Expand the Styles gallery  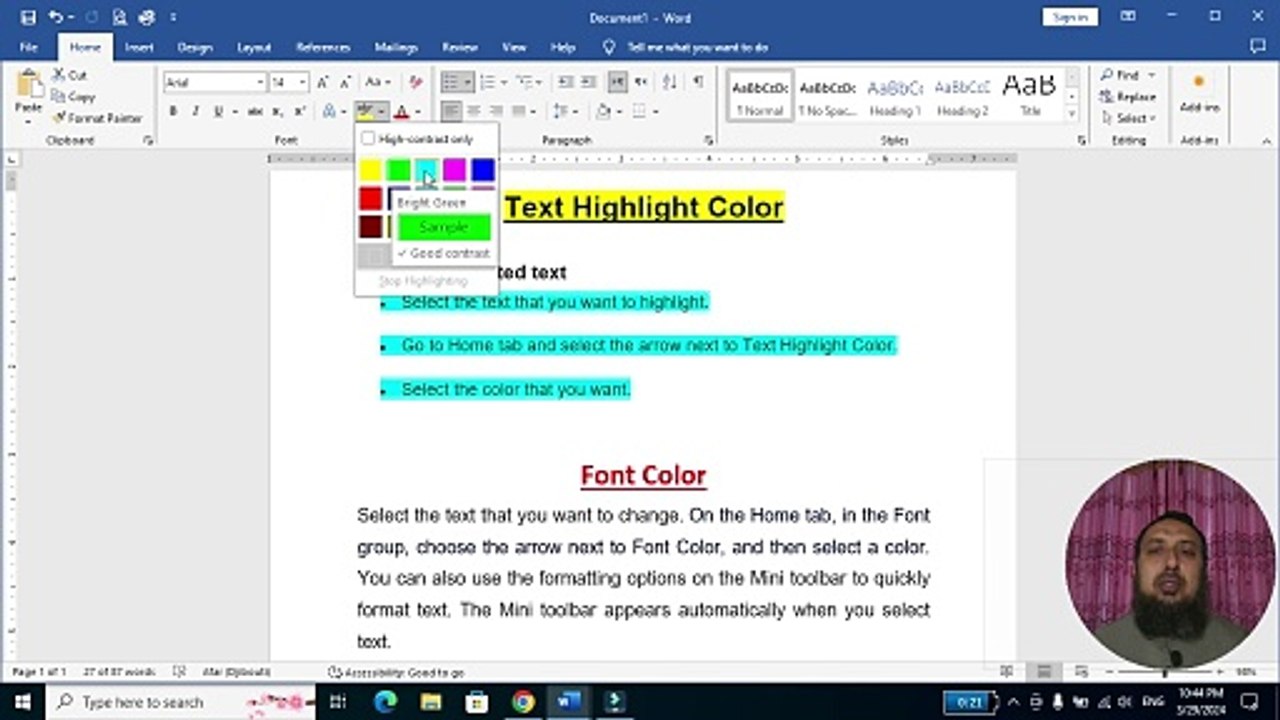pos(1072,114)
